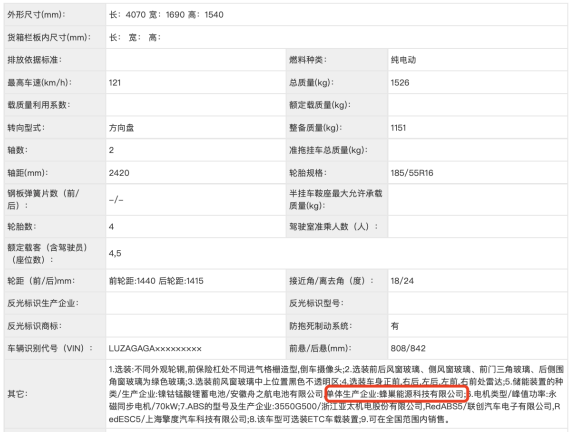Viewport: 571px width, 432px height.
Task: Click the tire spec 185/55R16
Action: [x=412, y=173]
